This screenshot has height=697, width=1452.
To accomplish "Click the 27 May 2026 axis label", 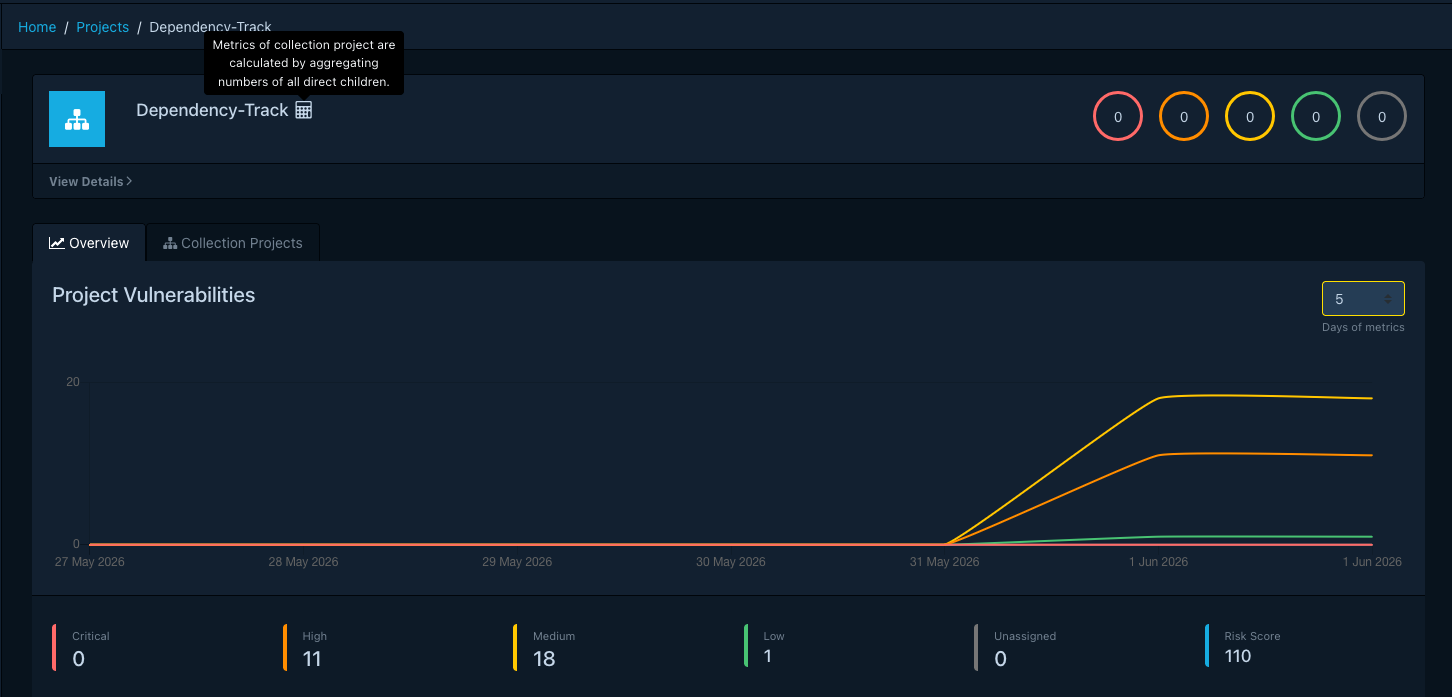I will tap(90, 562).
